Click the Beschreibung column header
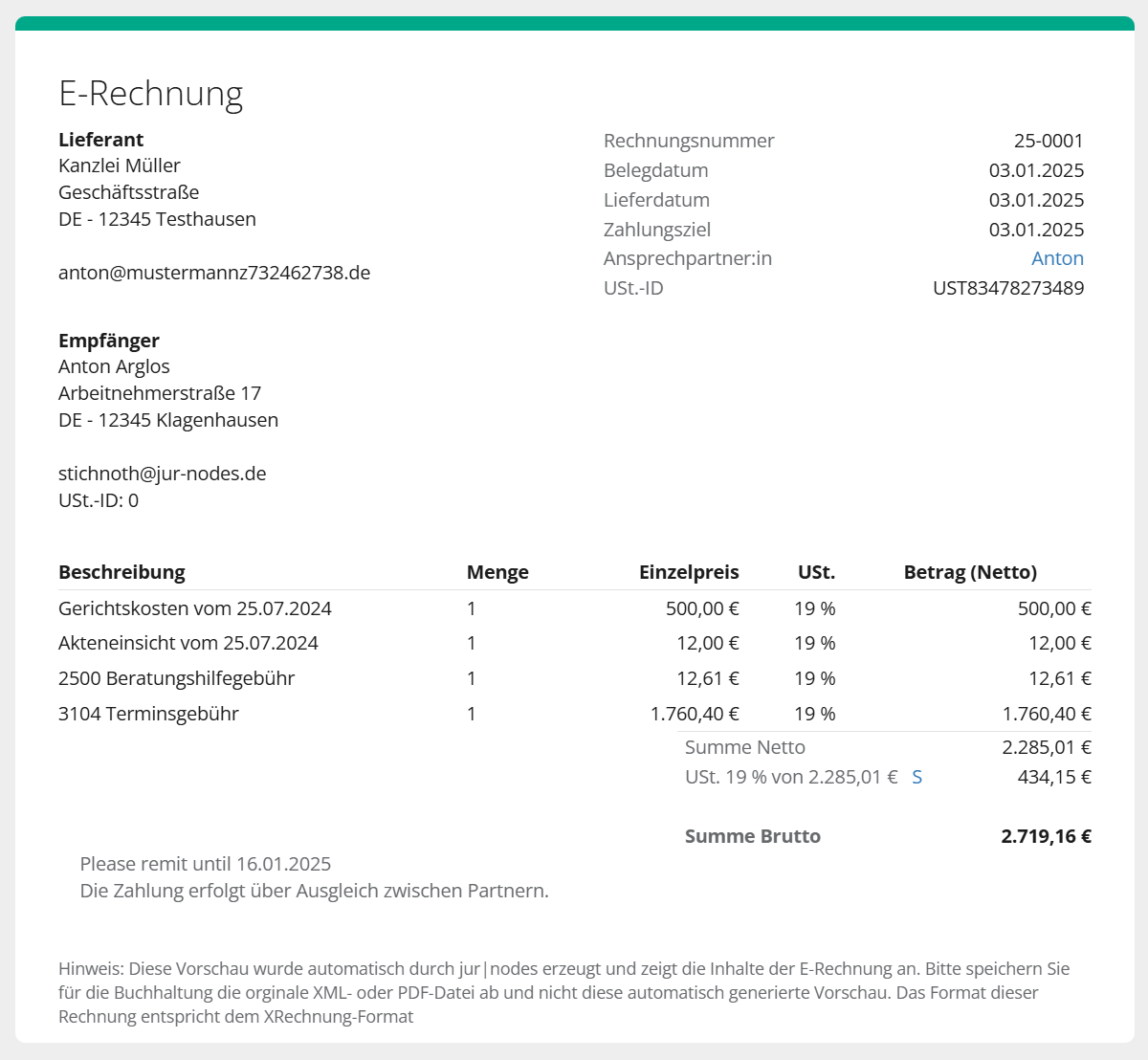The width and height of the screenshot is (1148, 1060). pos(121,572)
